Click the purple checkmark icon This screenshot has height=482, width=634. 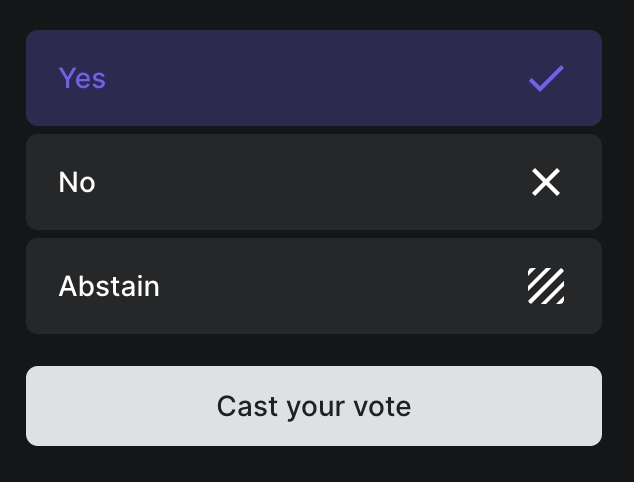point(546,78)
